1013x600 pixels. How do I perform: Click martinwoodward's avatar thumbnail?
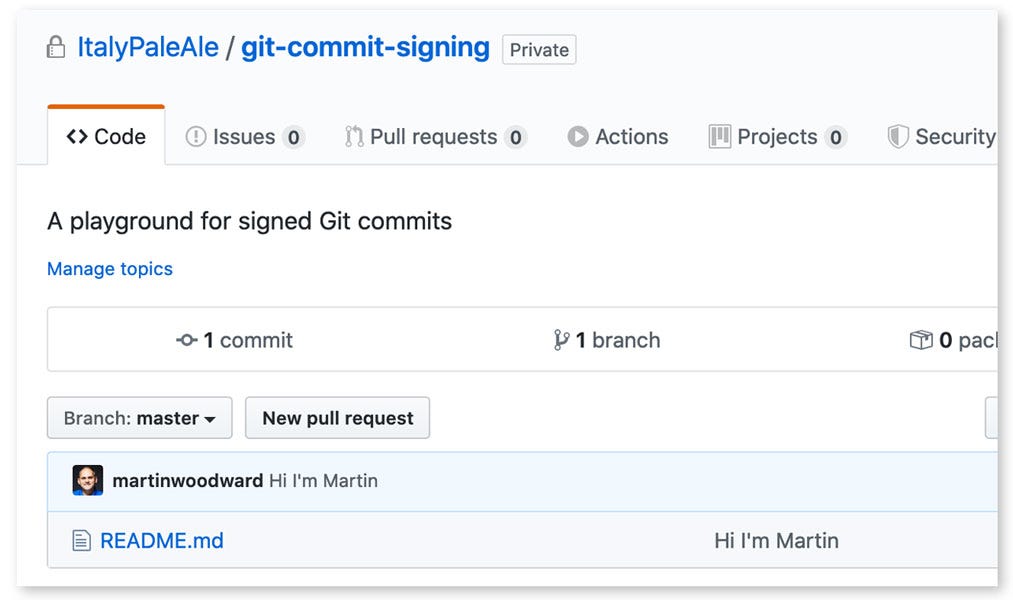coord(88,481)
